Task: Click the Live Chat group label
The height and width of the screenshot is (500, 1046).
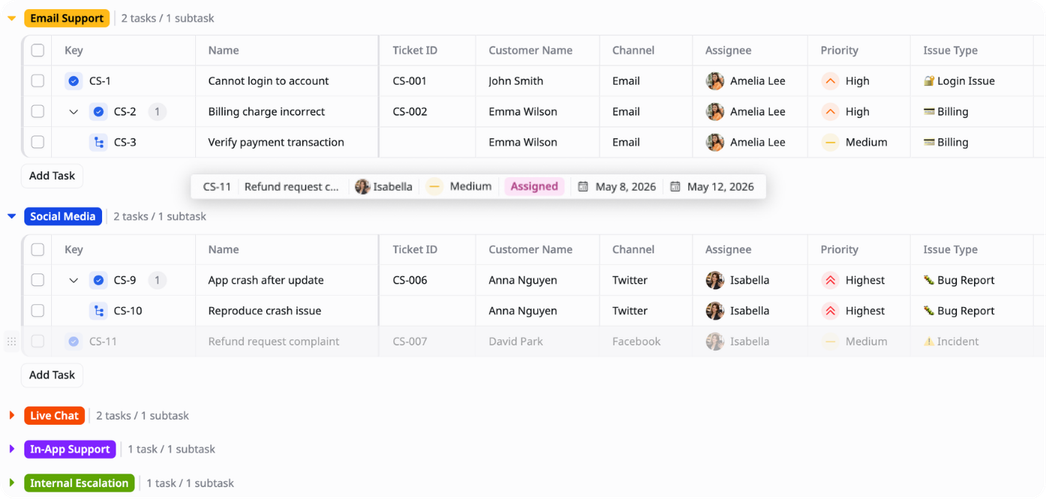Action: pyautogui.click(x=54, y=416)
